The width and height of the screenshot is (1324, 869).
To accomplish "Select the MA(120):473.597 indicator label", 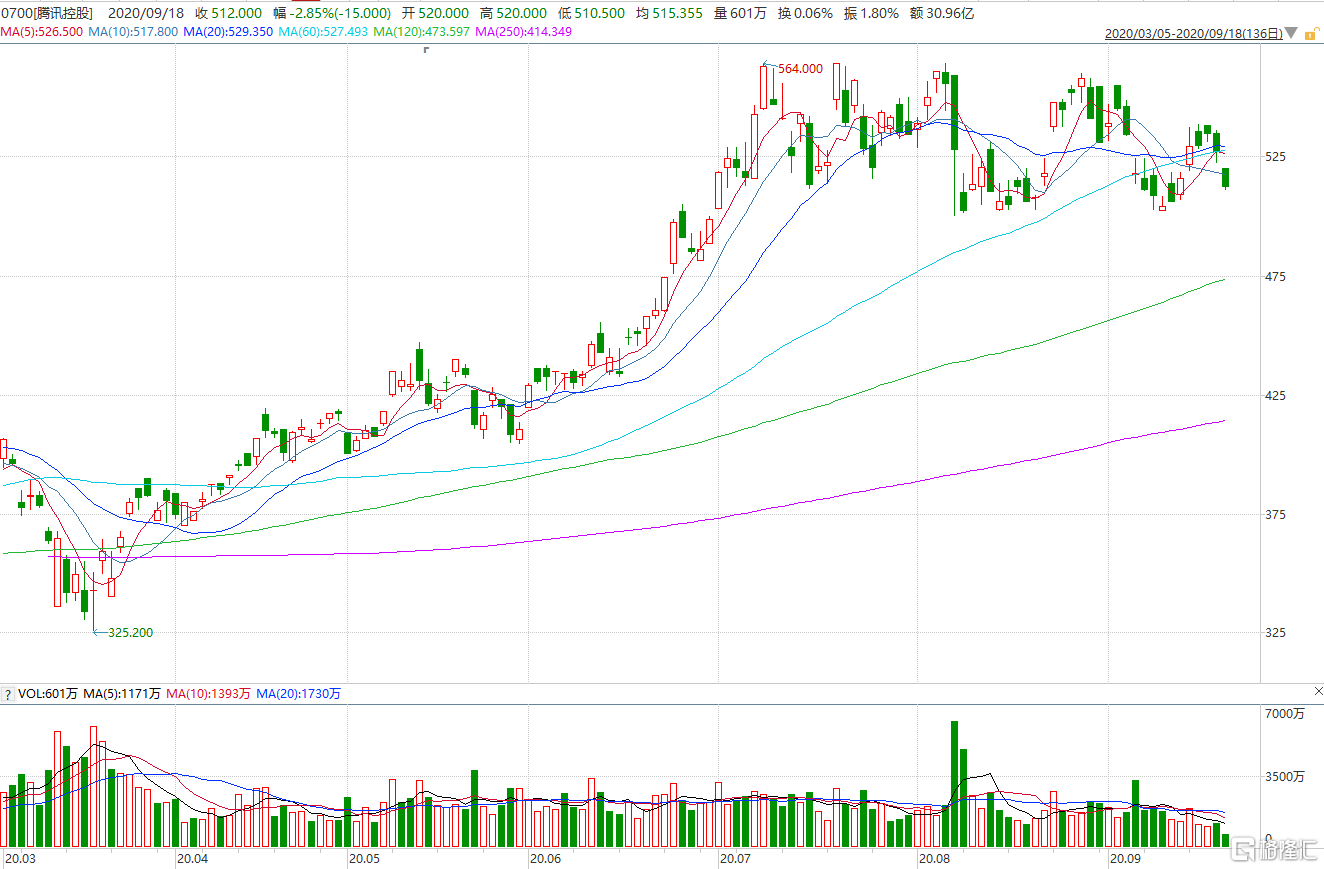I will (x=423, y=33).
